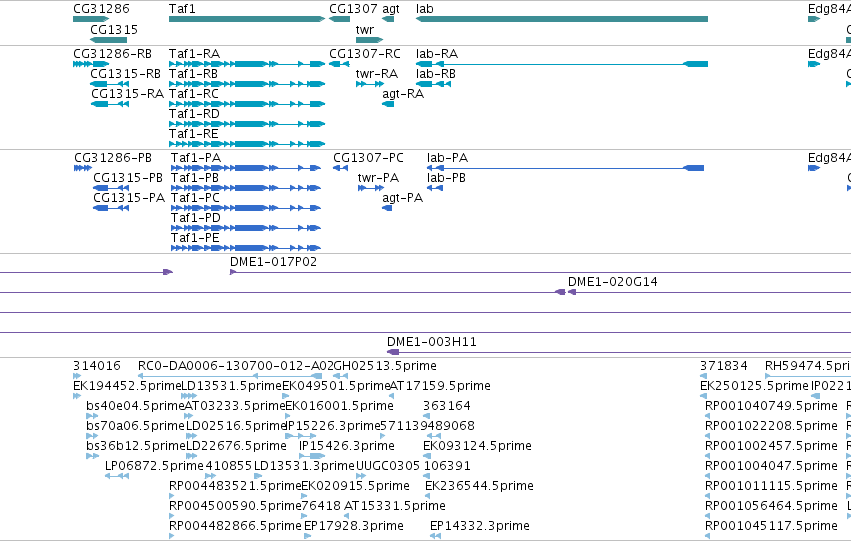
Task: Click the CG1307-PC protein label
Action: (369, 158)
